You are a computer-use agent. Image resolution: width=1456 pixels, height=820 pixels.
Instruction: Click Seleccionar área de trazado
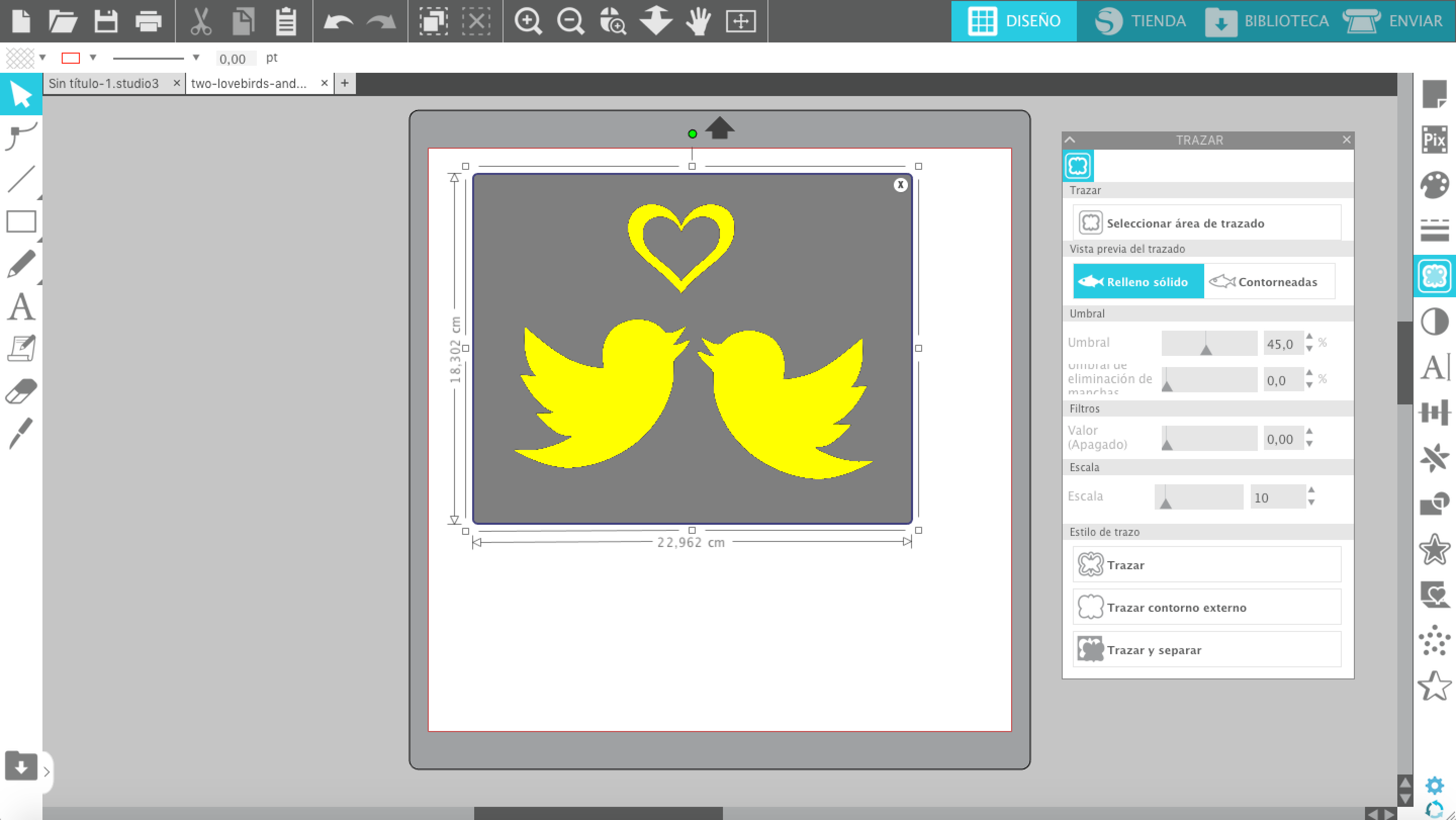(x=1207, y=223)
